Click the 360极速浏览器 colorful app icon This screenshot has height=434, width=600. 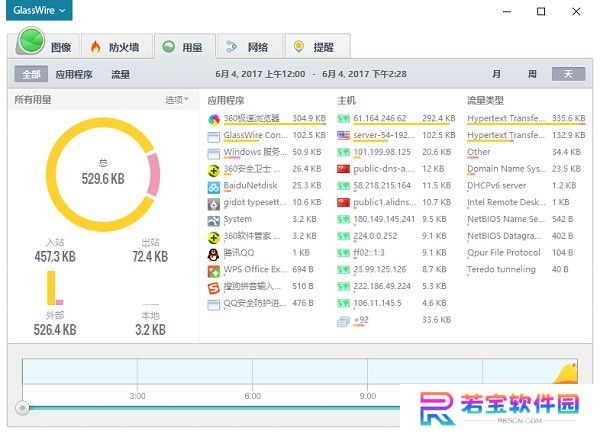(214, 119)
